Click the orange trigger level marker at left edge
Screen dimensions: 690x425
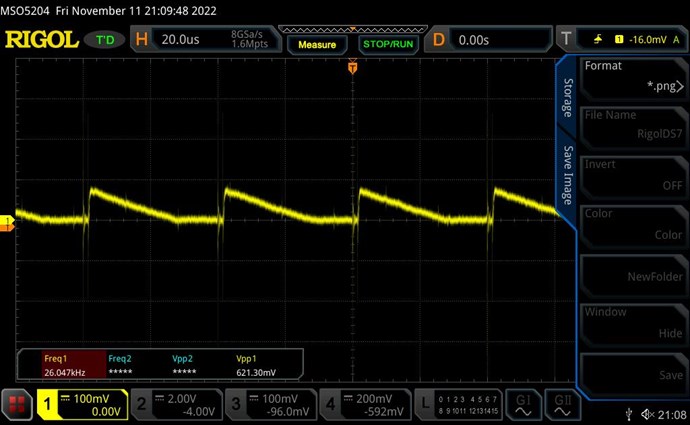[x=7, y=227]
